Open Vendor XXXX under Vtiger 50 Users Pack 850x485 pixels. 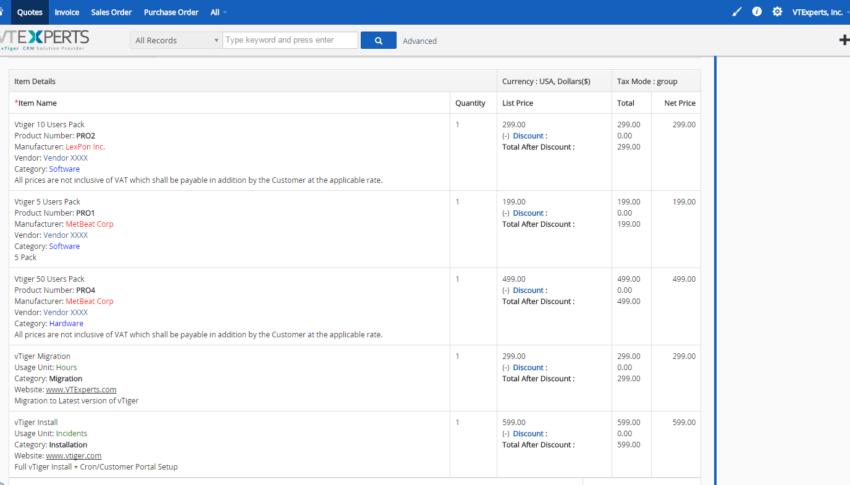(66, 312)
